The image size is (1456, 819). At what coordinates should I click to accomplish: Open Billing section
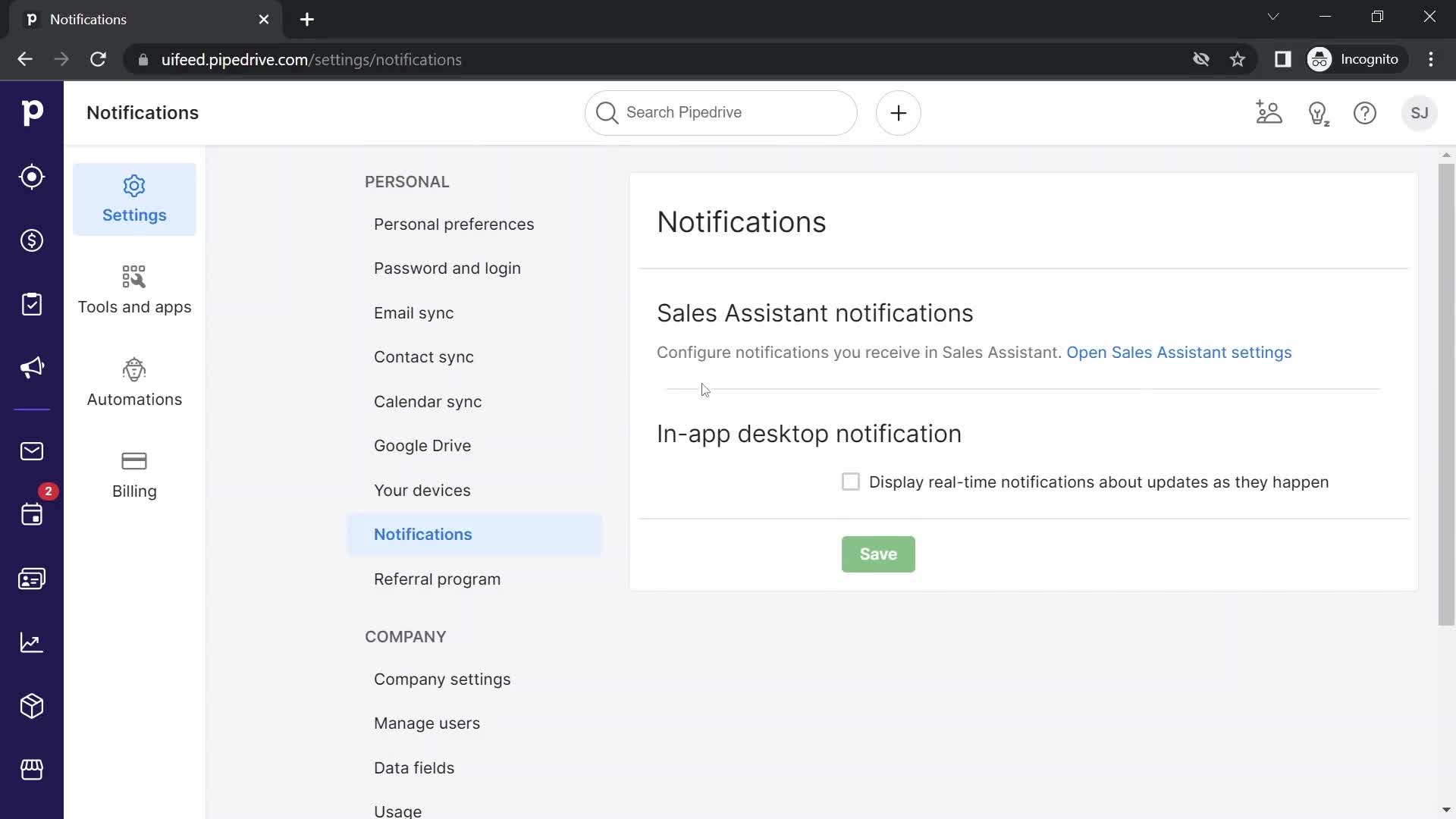tap(134, 475)
